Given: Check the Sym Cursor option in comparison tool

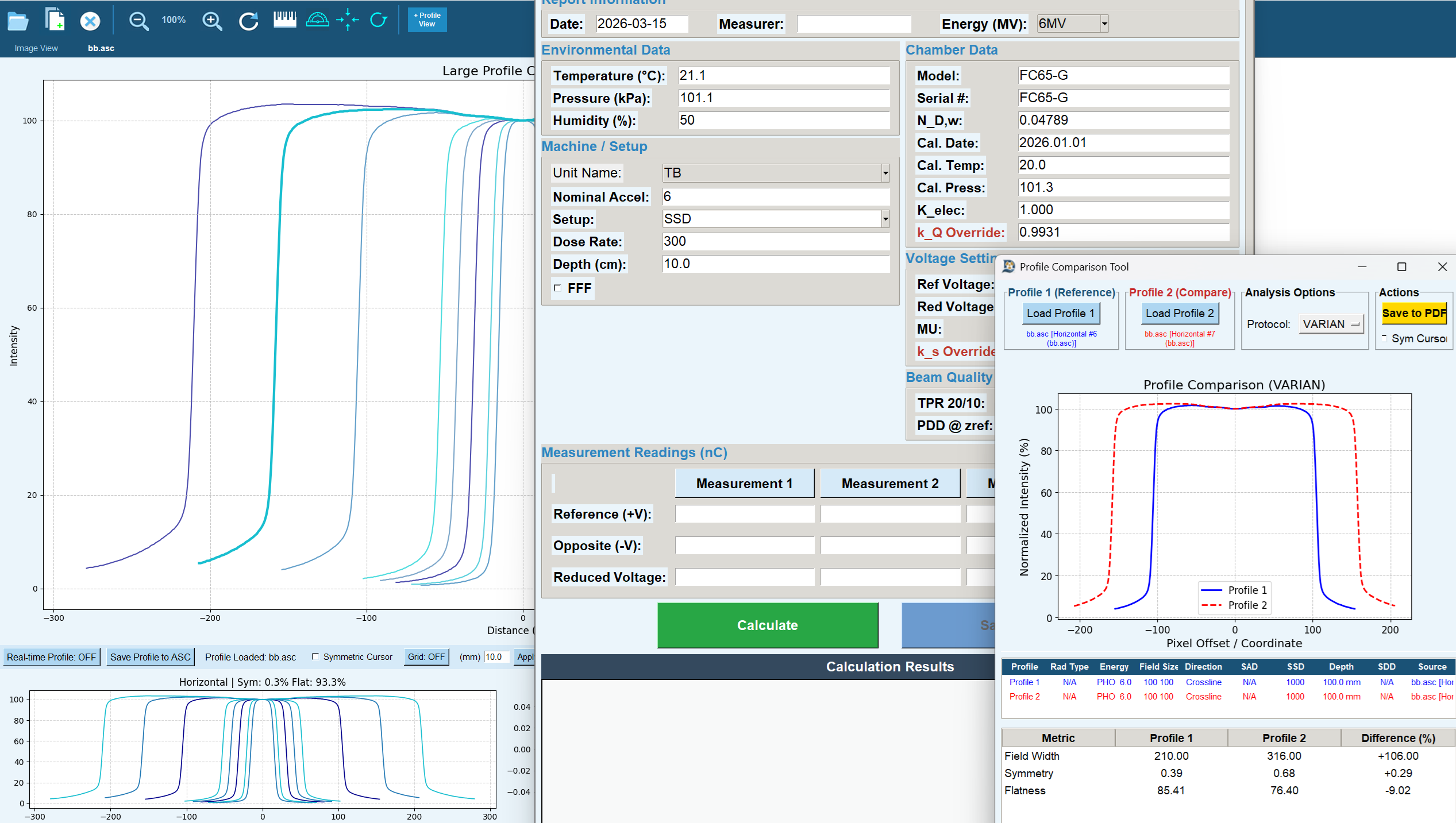Looking at the screenshot, I should (1384, 338).
